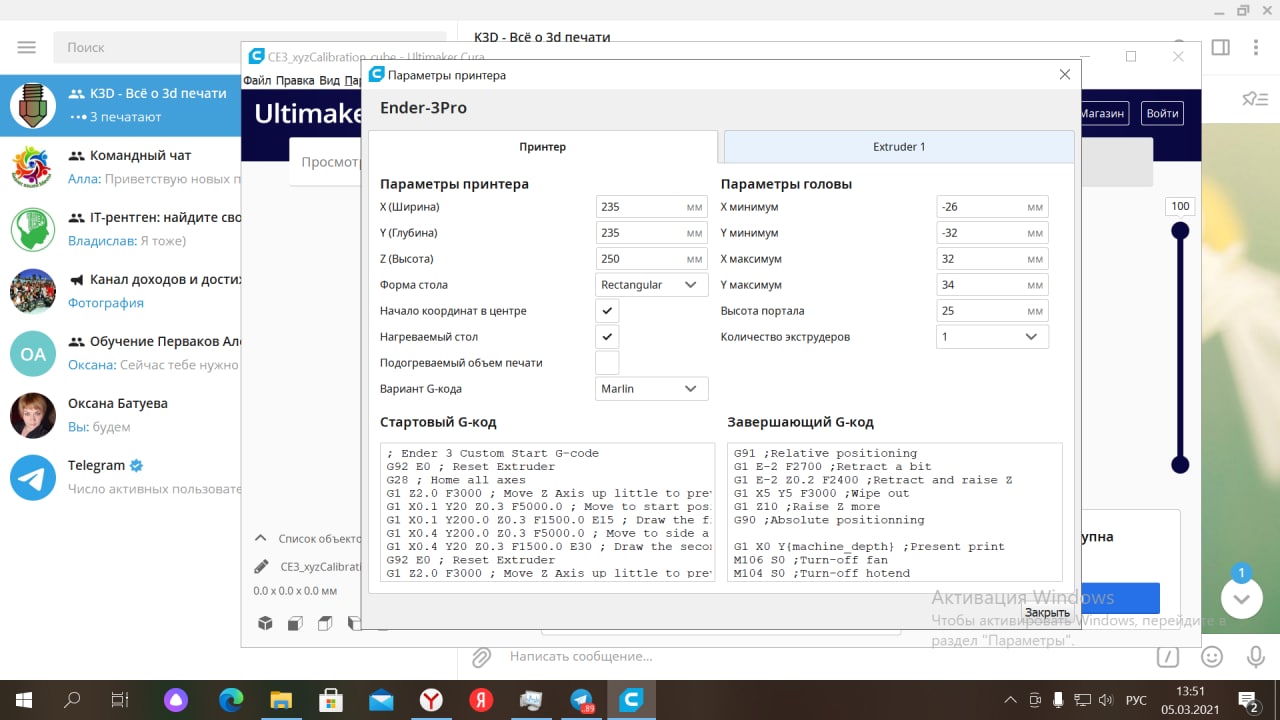The image size is (1280, 720).
Task: Click the scroll-to-bottom button in Telegram
Action: pyautogui.click(x=1241, y=598)
